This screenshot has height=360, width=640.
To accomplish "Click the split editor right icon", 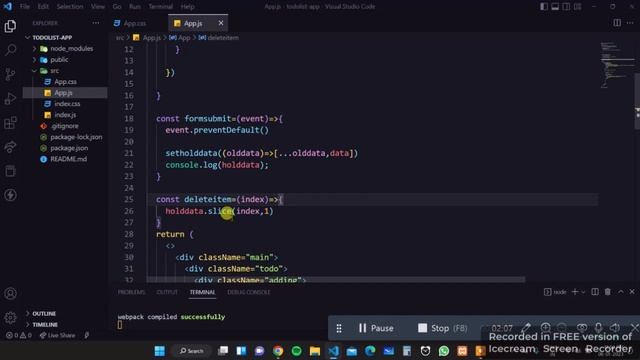I will 617,23.
